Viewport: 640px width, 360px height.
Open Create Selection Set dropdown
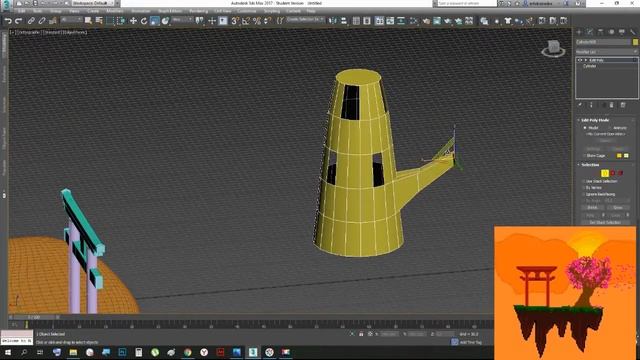pyautogui.click(x=305, y=20)
